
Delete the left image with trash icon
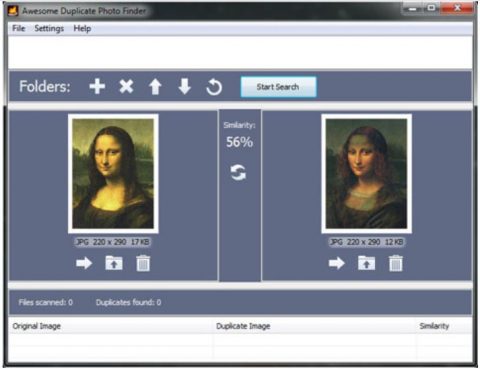click(143, 263)
